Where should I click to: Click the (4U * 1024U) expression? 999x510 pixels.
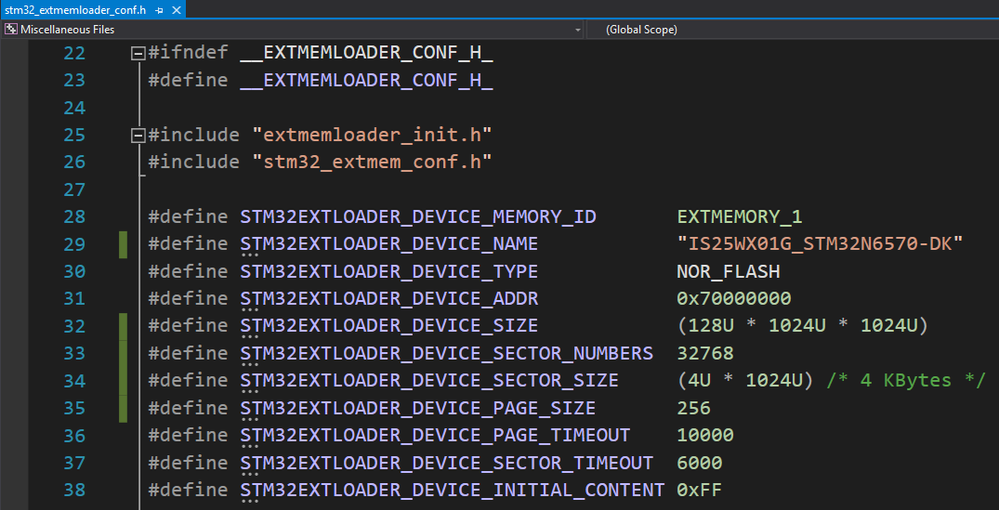(x=745, y=381)
